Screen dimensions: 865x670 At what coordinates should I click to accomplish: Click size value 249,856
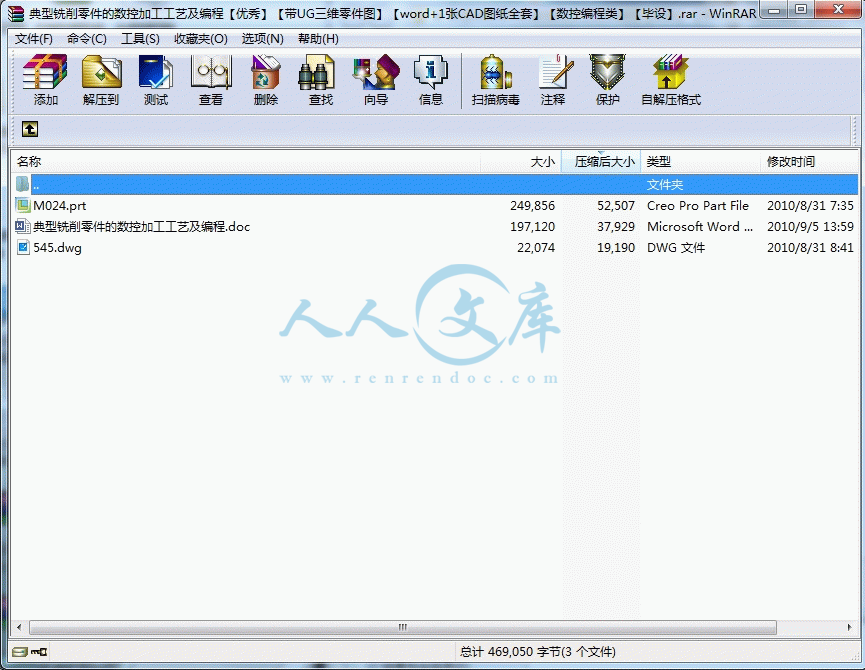pyautogui.click(x=532, y=206)
